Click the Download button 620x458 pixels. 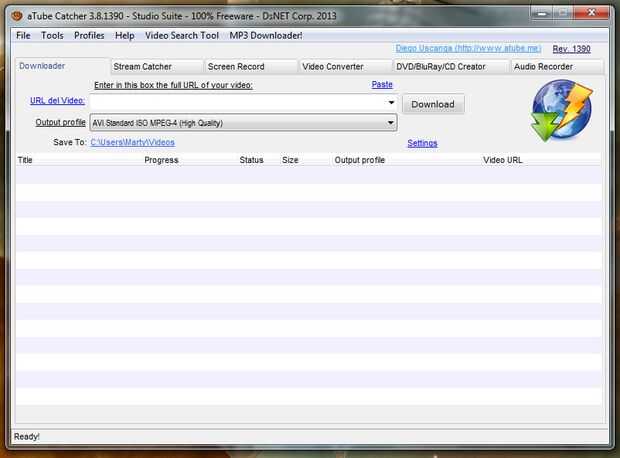(433, 104)
